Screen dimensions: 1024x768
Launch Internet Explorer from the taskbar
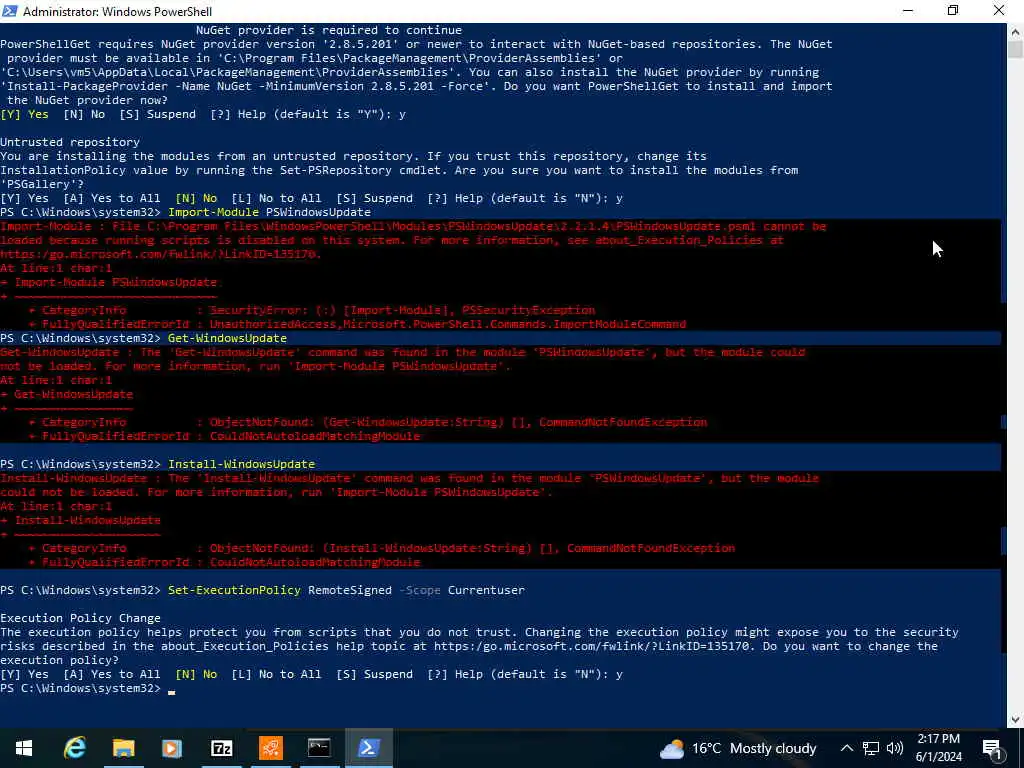tap(74, 748)
